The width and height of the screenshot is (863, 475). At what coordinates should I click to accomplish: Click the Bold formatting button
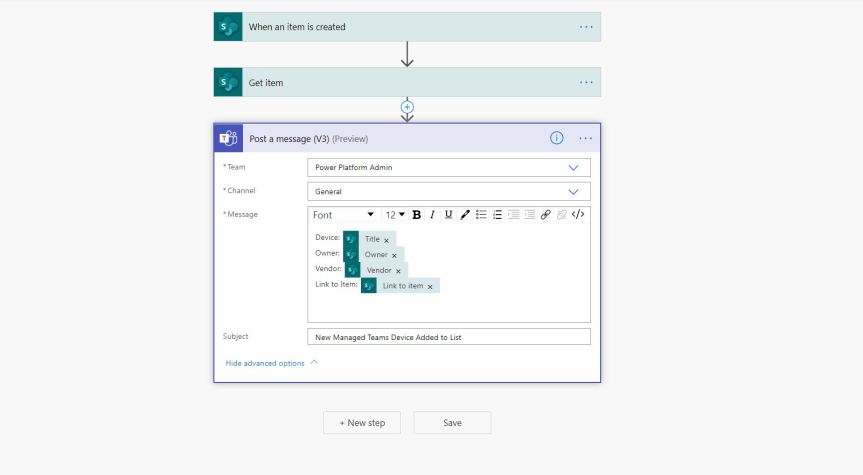(x=417, y=215)
